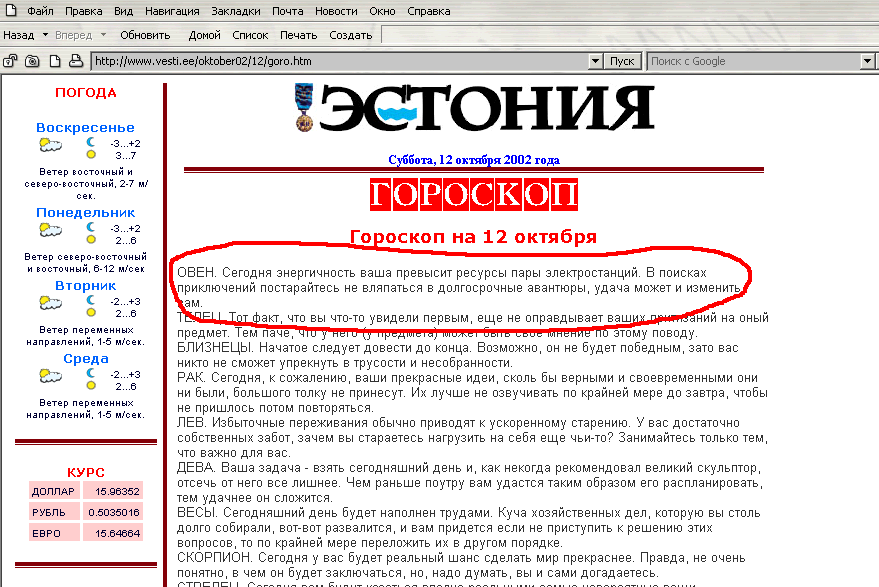Click the Среда day heading
This screenshot has height=587, width=879.
86,359
